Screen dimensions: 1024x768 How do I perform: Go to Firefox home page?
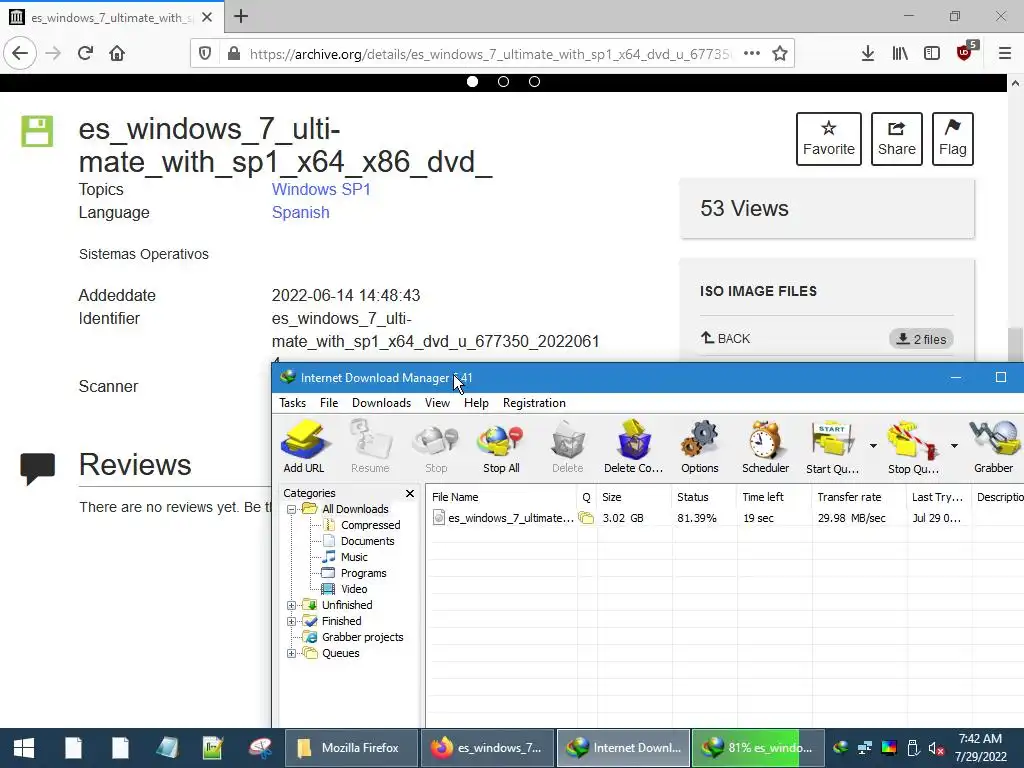[117, 54]
